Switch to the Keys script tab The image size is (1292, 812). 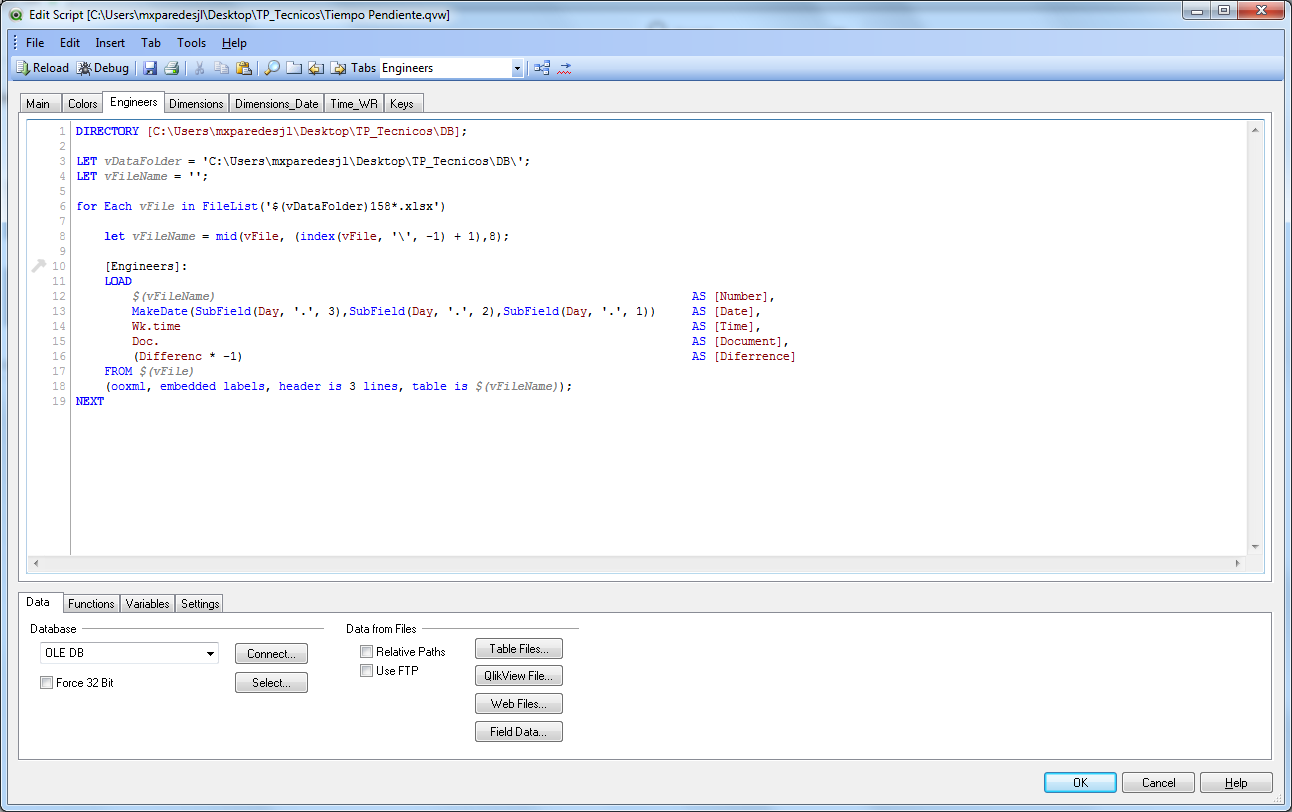point(402,103)
